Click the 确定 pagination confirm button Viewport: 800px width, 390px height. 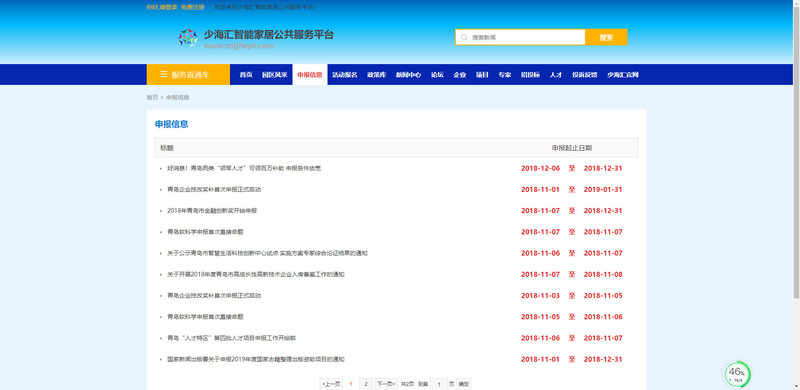point(463,384)
